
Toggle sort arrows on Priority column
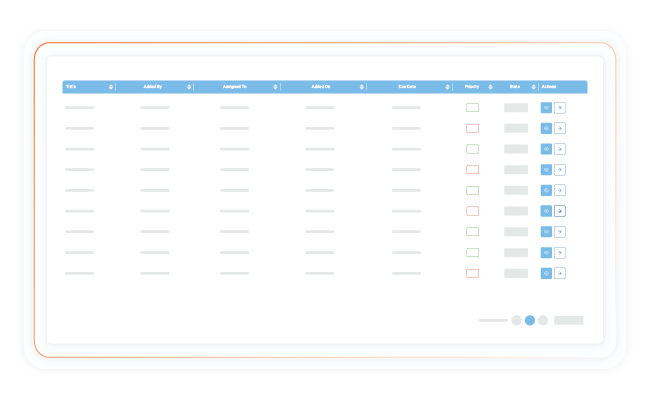(x=490, y=87)
